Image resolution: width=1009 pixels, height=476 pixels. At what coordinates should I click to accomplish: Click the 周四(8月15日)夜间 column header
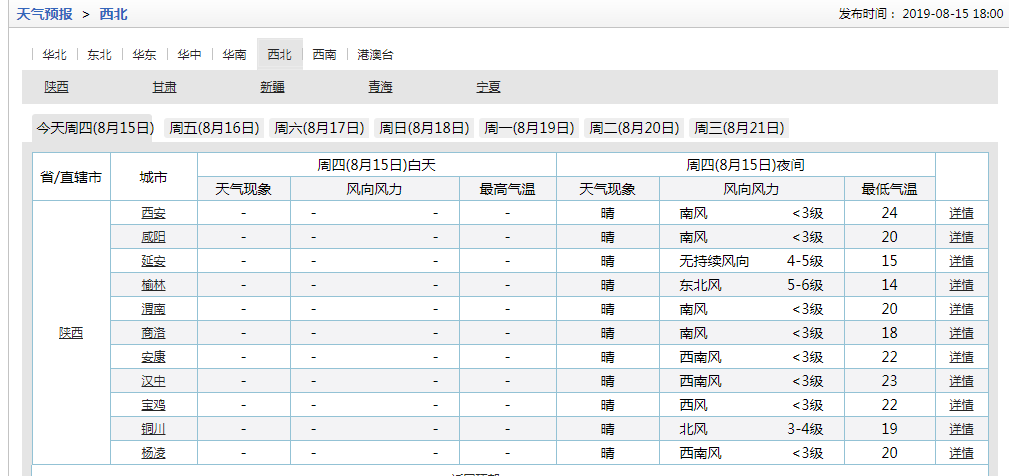[745, 165]
